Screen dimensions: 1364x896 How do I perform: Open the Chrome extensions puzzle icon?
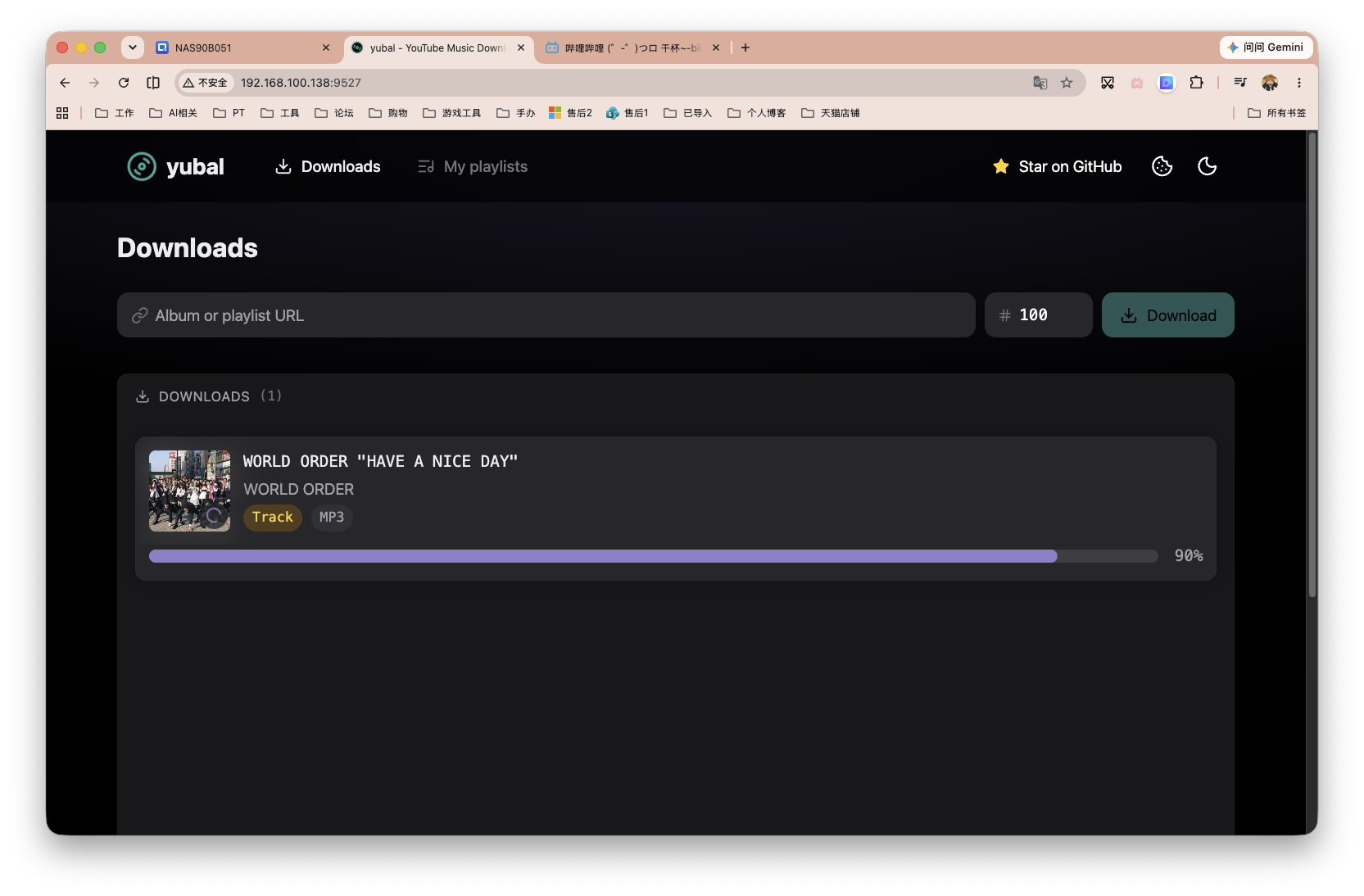pyautogui.click(x=1196, y=83)
